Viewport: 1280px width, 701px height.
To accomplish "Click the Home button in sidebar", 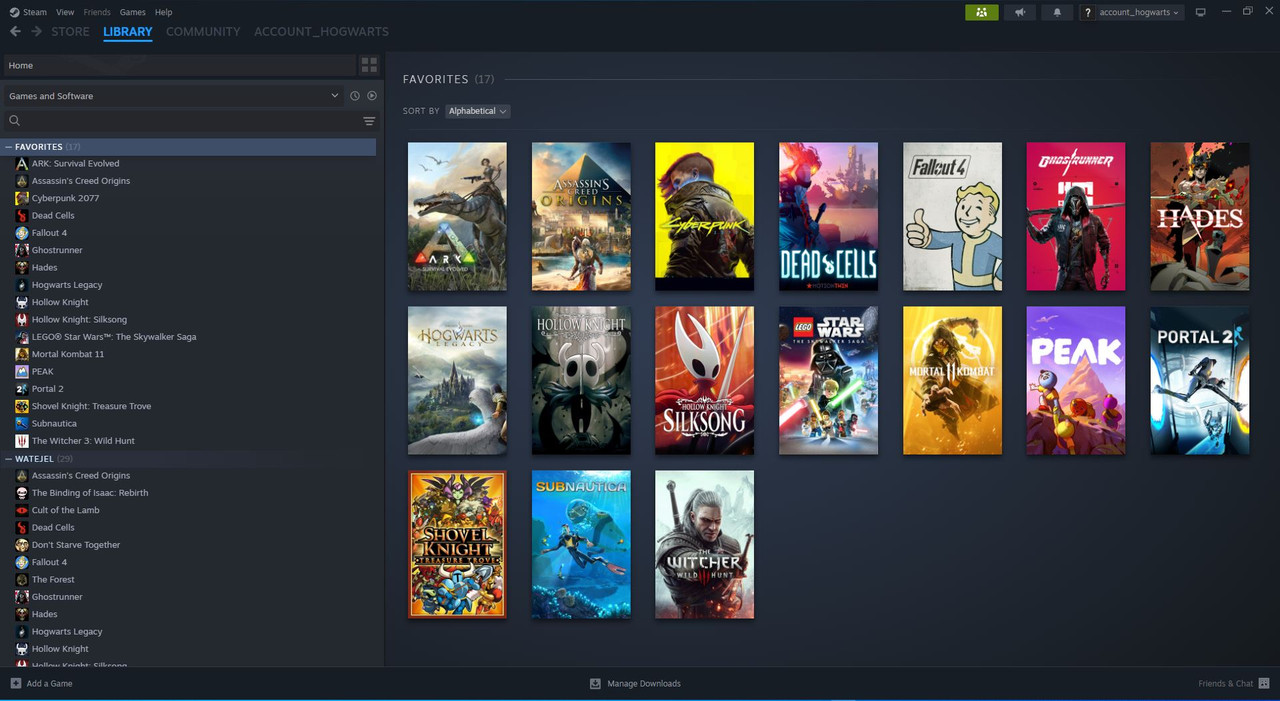I will click(x=179, y=65).
